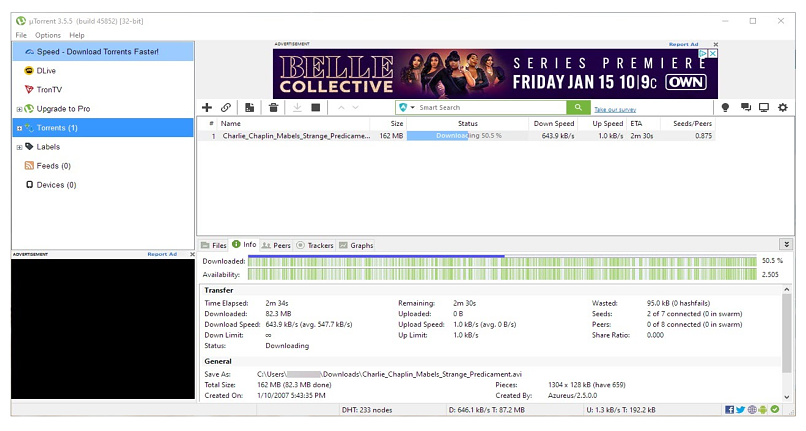Select Devices (0) in sidebar
The image size is (806, 431).
(x=56, y=185)
